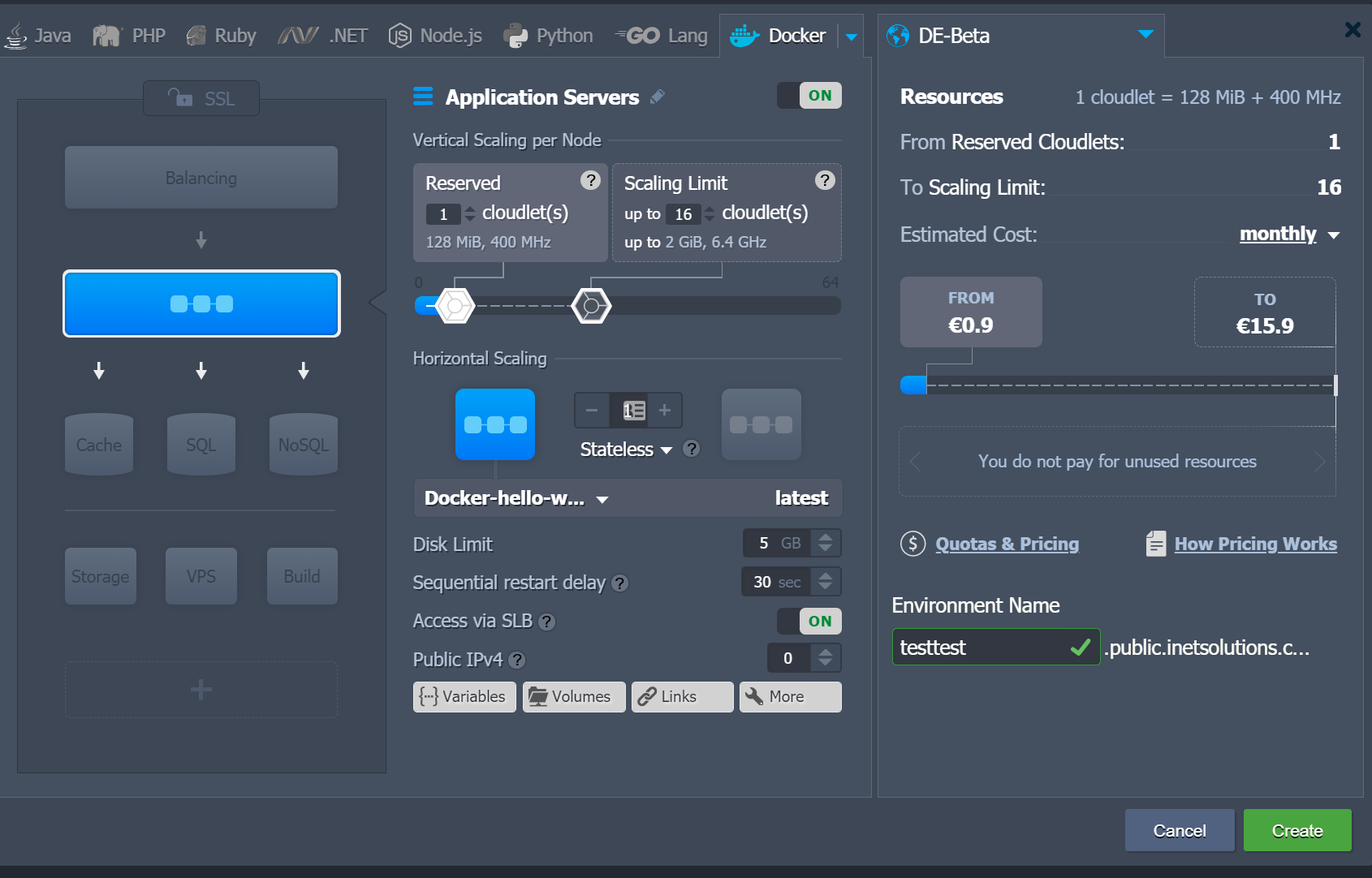Click the Stateless scaling mode help icon
This screenshot has height=878, width=1372.
tap(691, 449)
